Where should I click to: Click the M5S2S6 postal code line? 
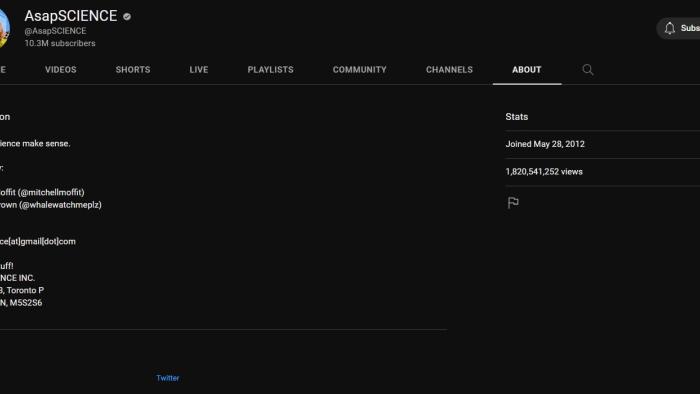click(21, 303)
